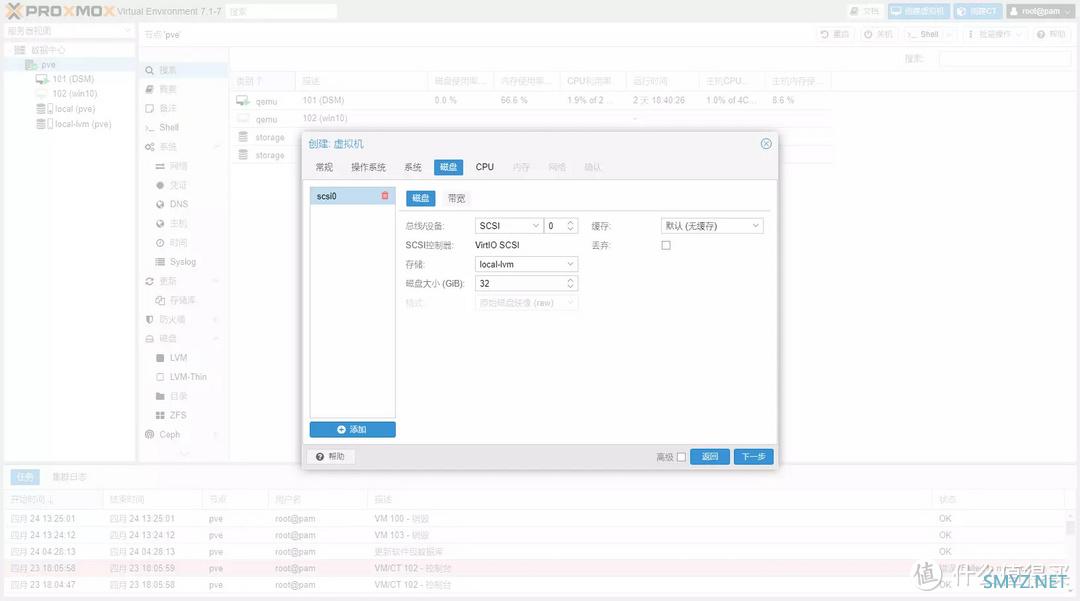Viewport: 1080px width, 601px height.
Task: Delete the scsi0 disk using trash icon
Action: (x=385, y=196)
